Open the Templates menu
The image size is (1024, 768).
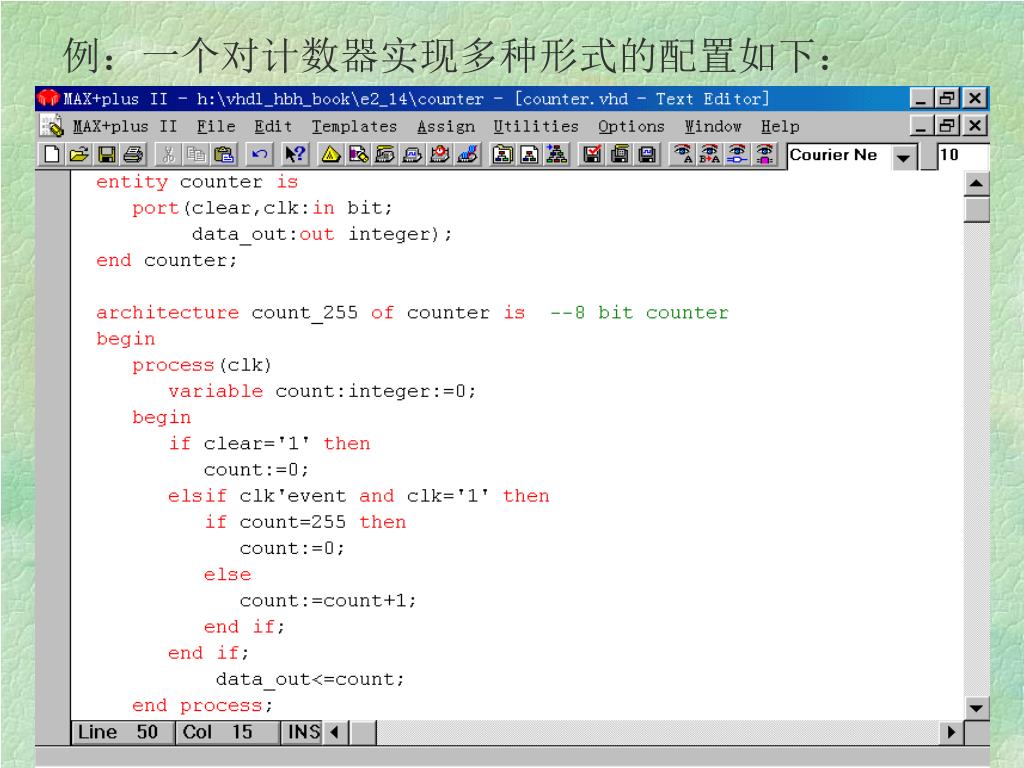click(x=354, y=127)
